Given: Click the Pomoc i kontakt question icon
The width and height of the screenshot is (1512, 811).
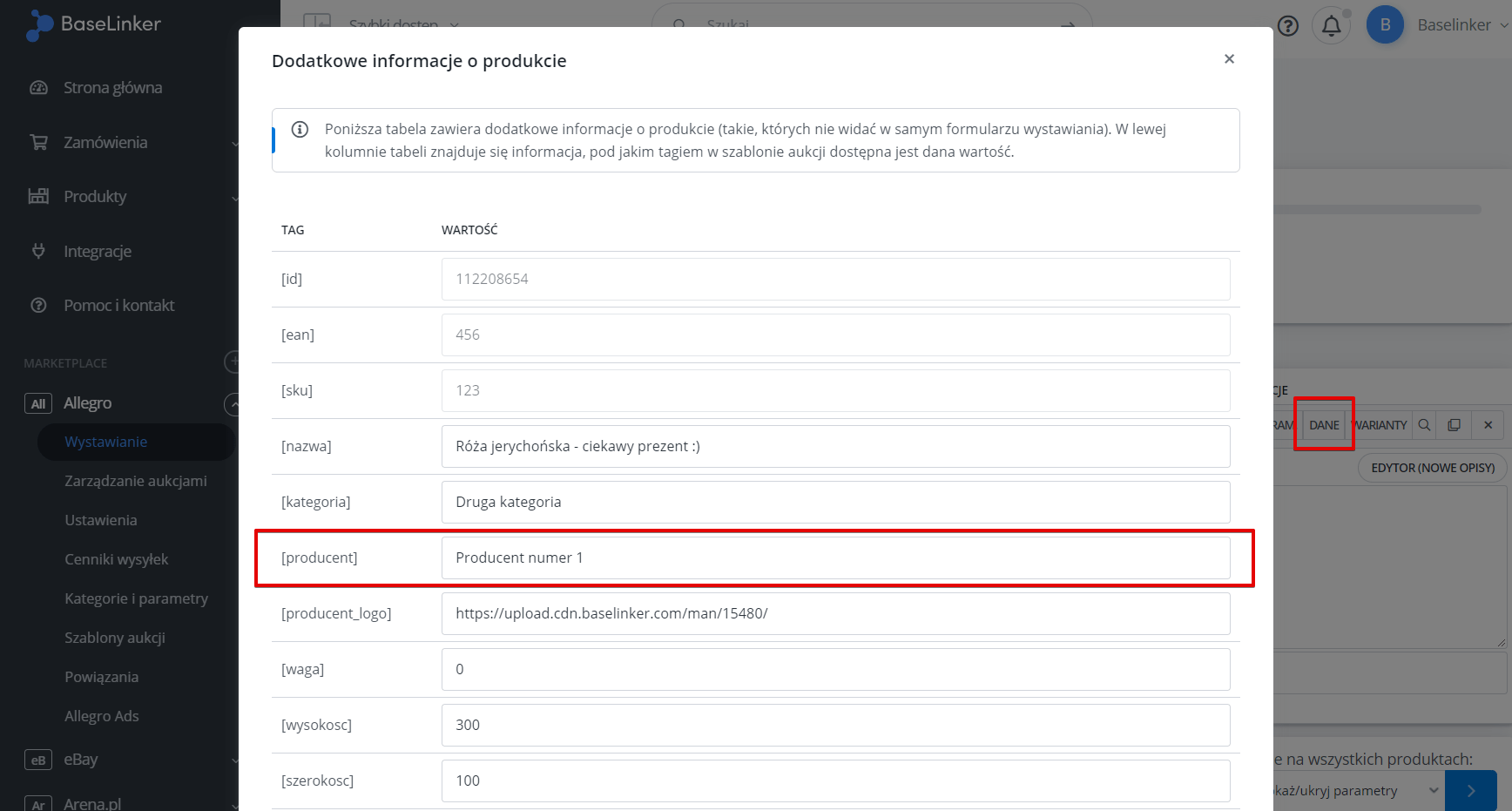Looking at the screenshot, I should click(38, 306).
